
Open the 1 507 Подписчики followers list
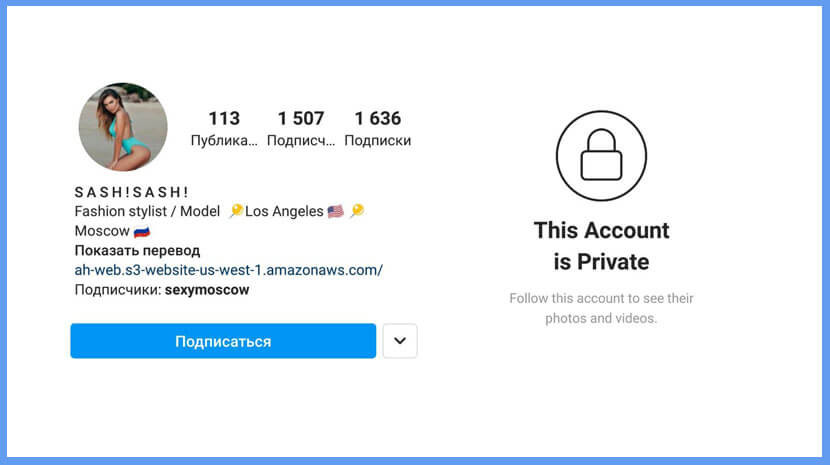tap(301, 128)
